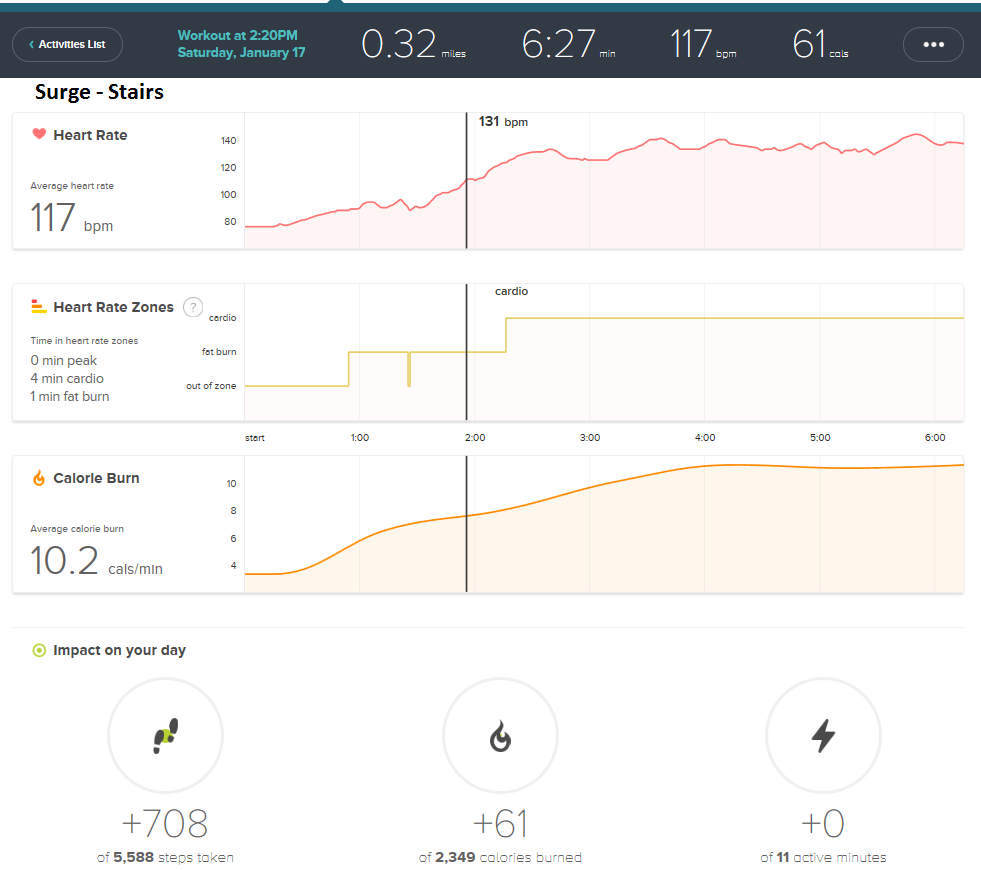
Task: Click the Heart Rate heart icon
Action: pyautogui.click(x=39, y=134)
